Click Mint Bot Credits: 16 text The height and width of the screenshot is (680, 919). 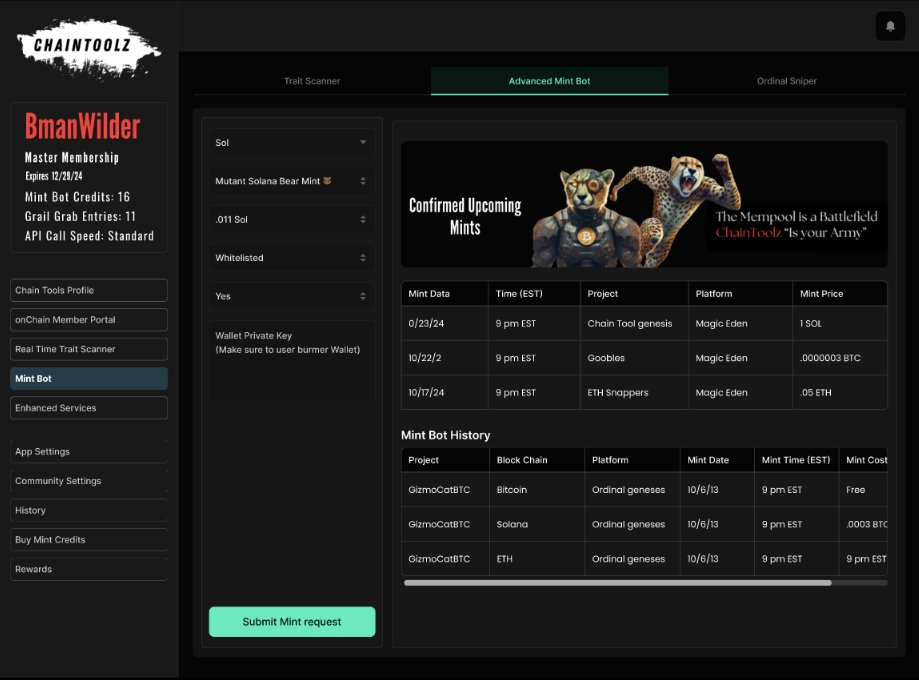(77, 197)
